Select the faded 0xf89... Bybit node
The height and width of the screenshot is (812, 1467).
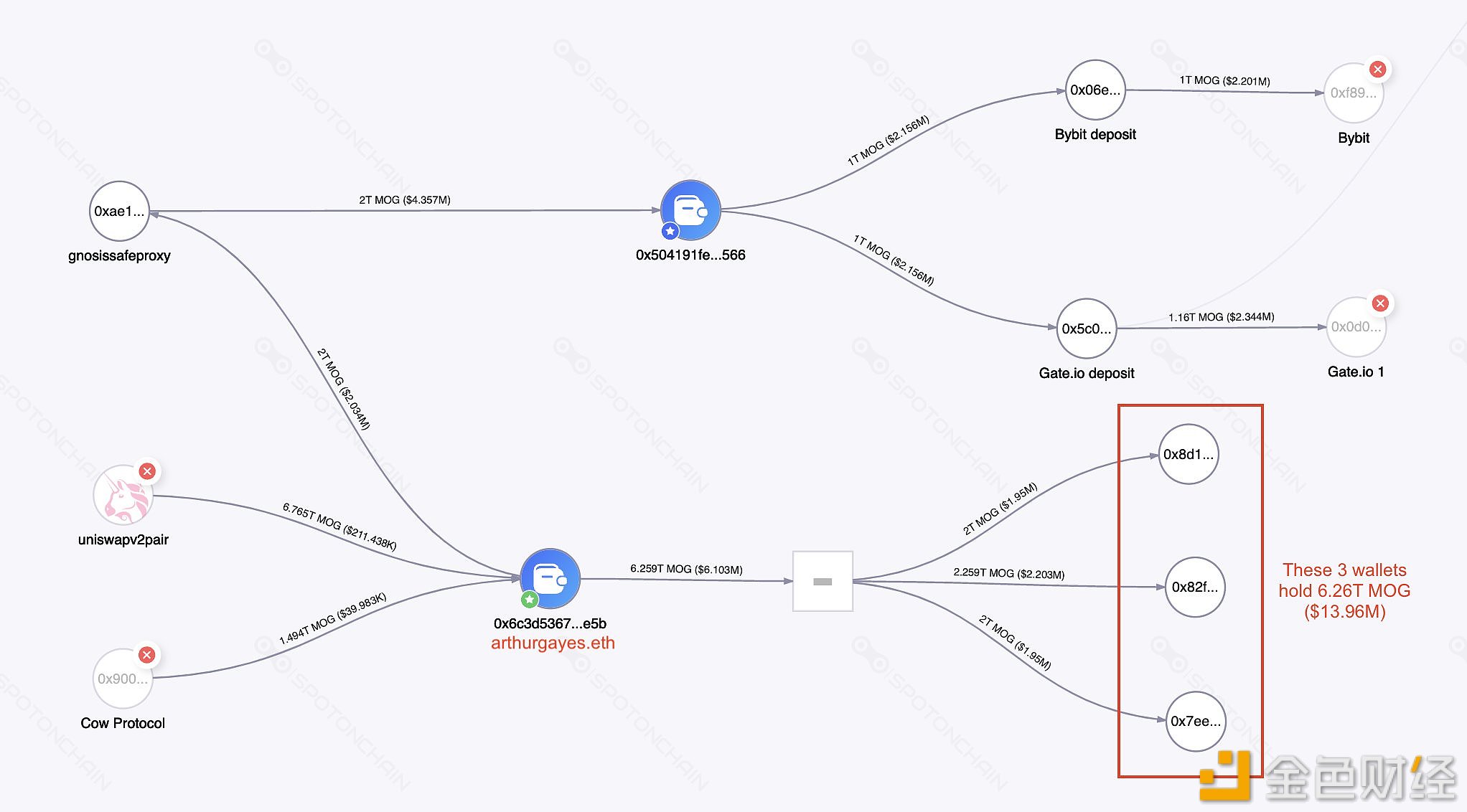tap(1354, 93)
